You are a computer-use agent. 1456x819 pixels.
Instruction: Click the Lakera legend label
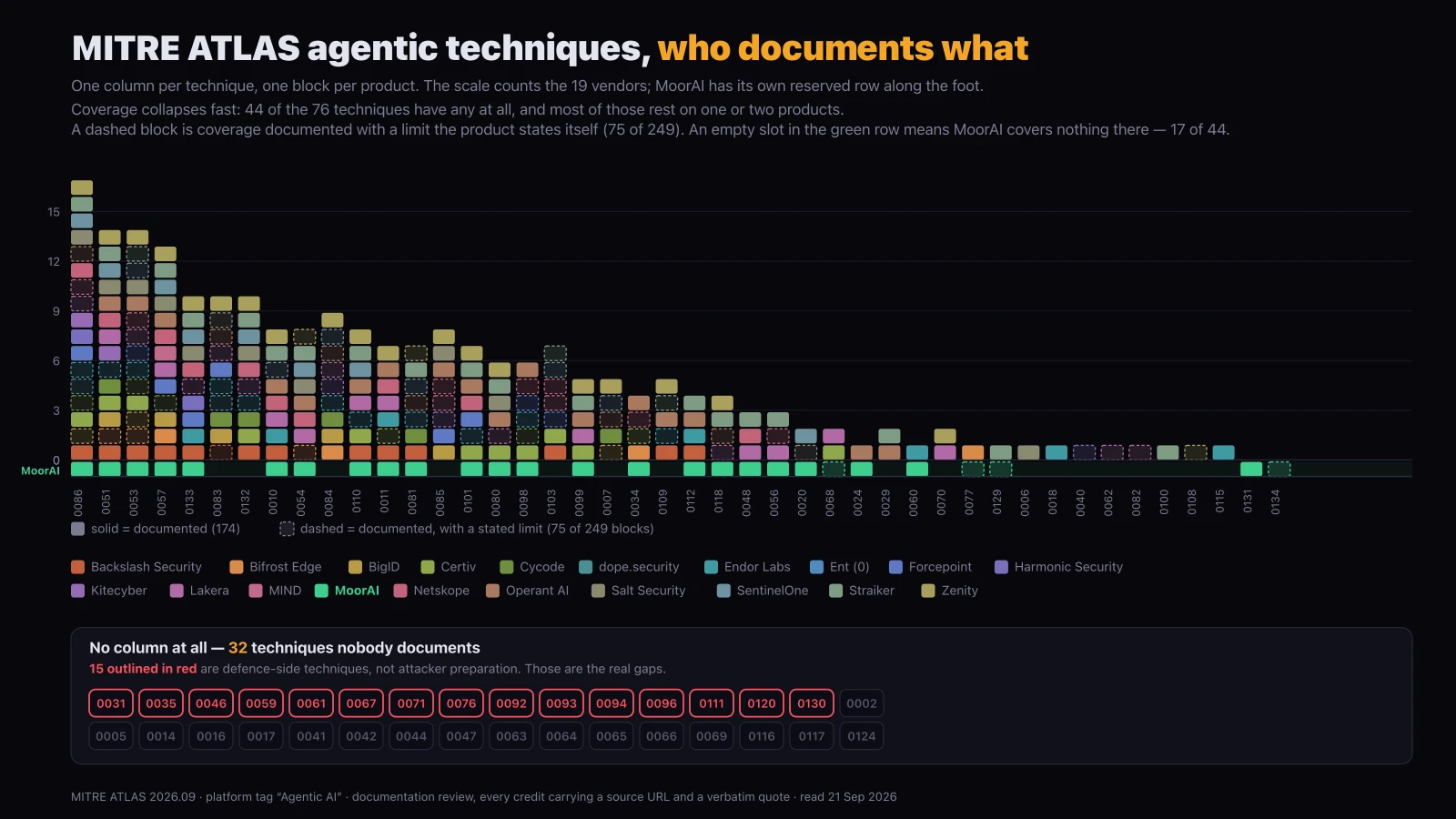point(209,591)
